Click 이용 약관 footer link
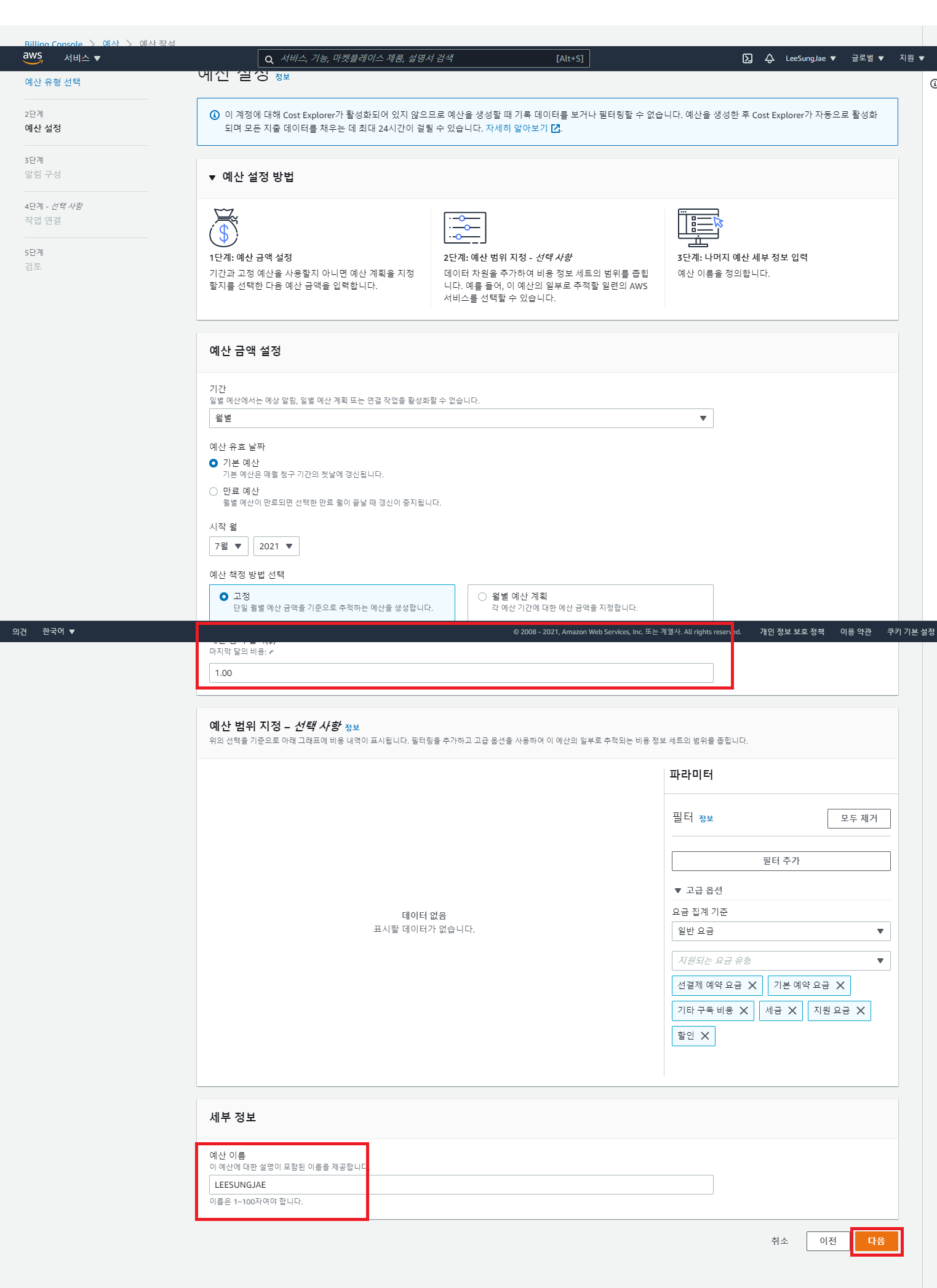 (x=856, y=632)
